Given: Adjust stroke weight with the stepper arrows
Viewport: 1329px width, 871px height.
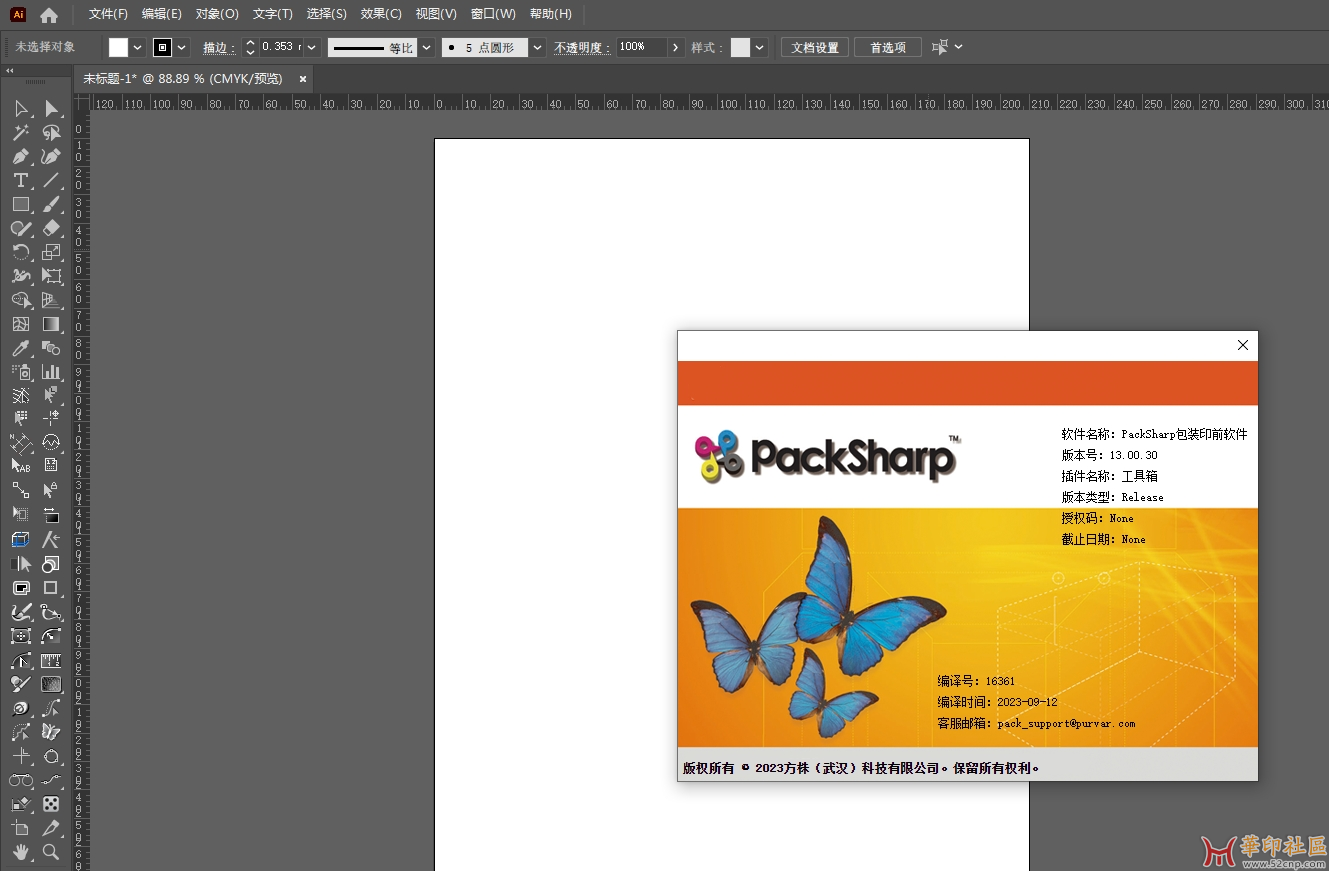Looking at the screenshot, I should pyautogui.click(x=250, y=47).
